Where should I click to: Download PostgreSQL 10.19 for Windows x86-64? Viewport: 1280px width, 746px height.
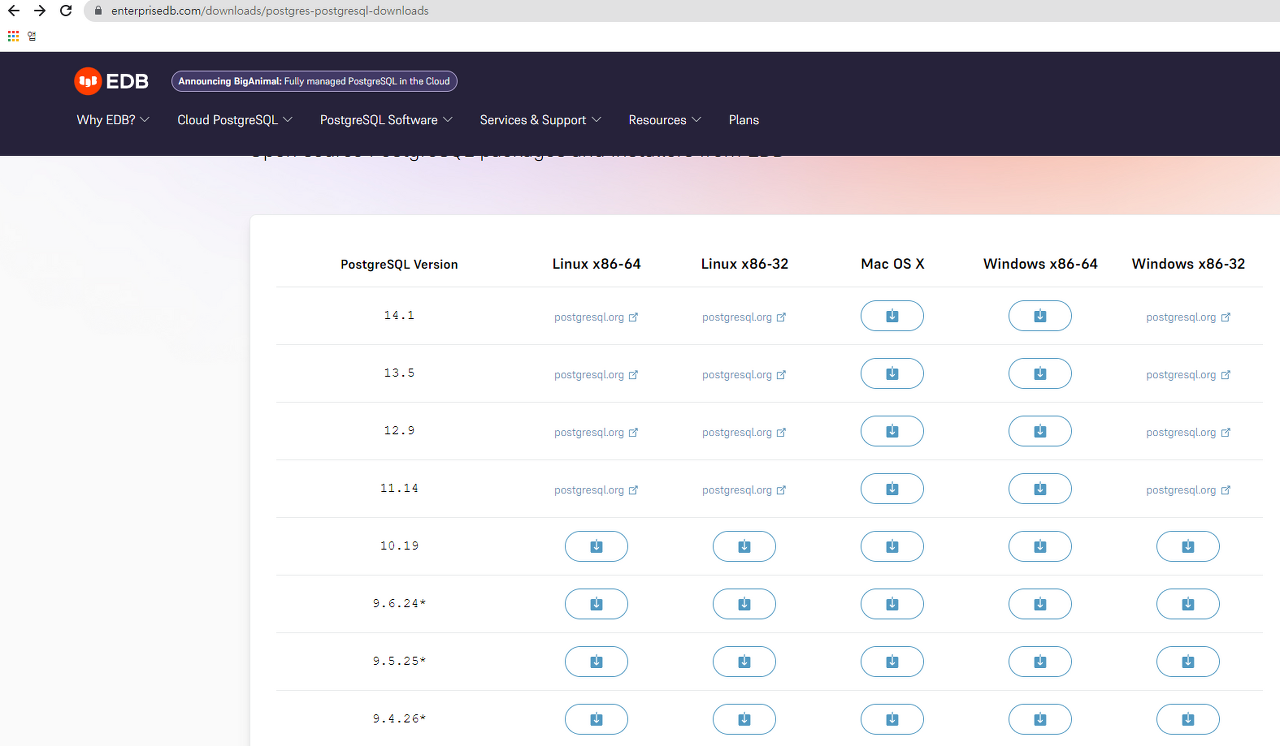1040,547
